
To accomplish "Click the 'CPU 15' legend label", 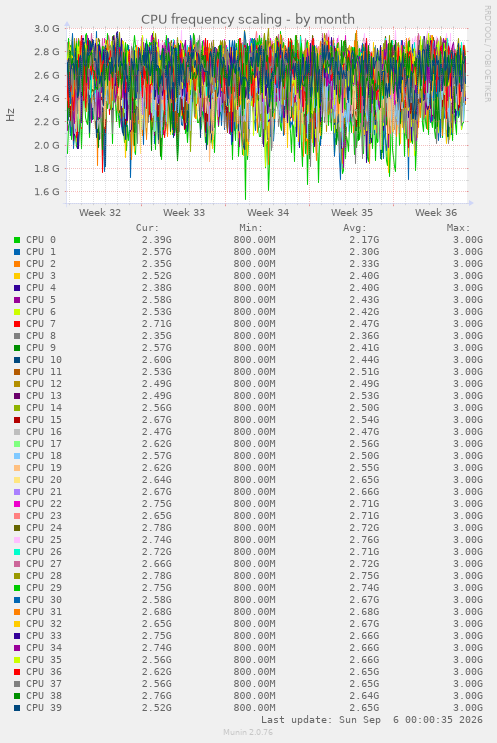I will click(44, 420).
